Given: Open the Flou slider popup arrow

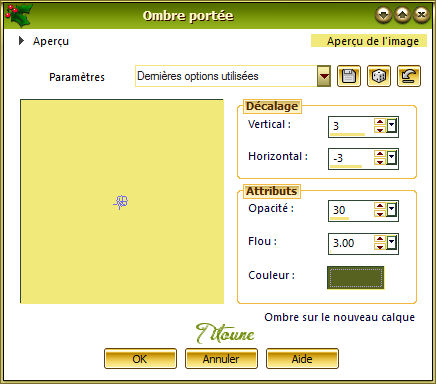Looking at the screenshot, I should [392, 243].
